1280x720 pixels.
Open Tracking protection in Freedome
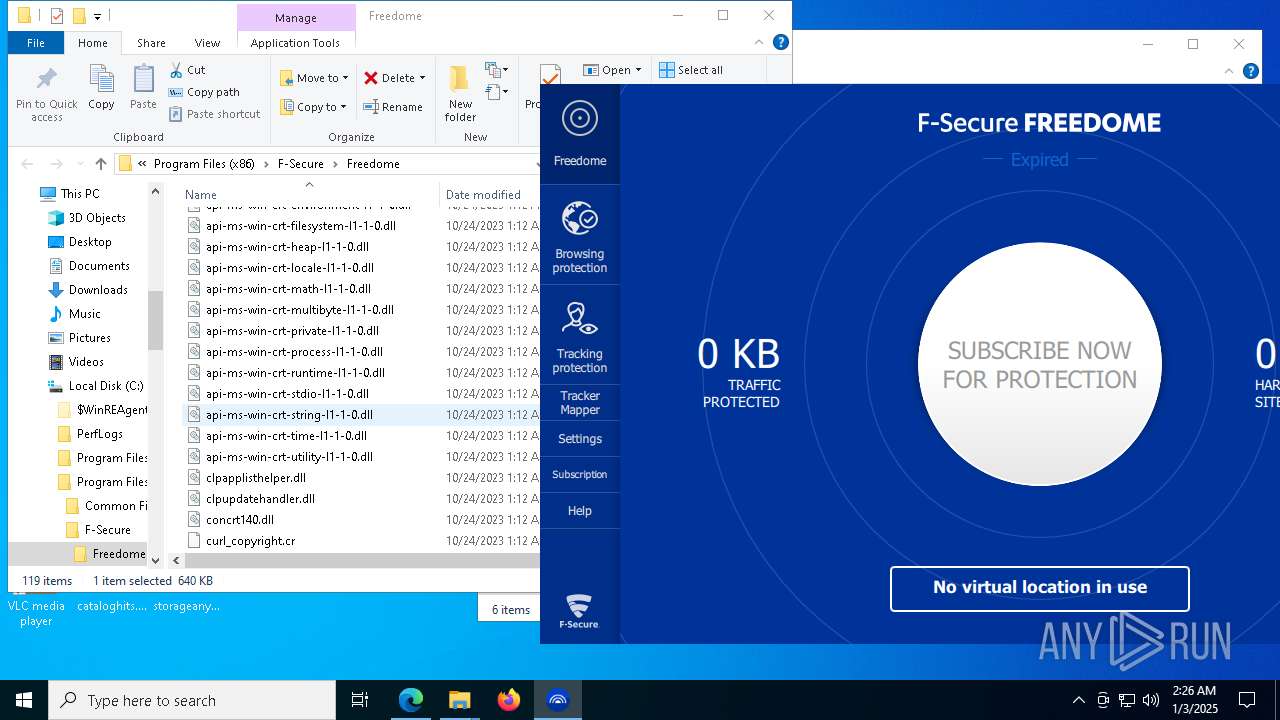pos(580,335)
